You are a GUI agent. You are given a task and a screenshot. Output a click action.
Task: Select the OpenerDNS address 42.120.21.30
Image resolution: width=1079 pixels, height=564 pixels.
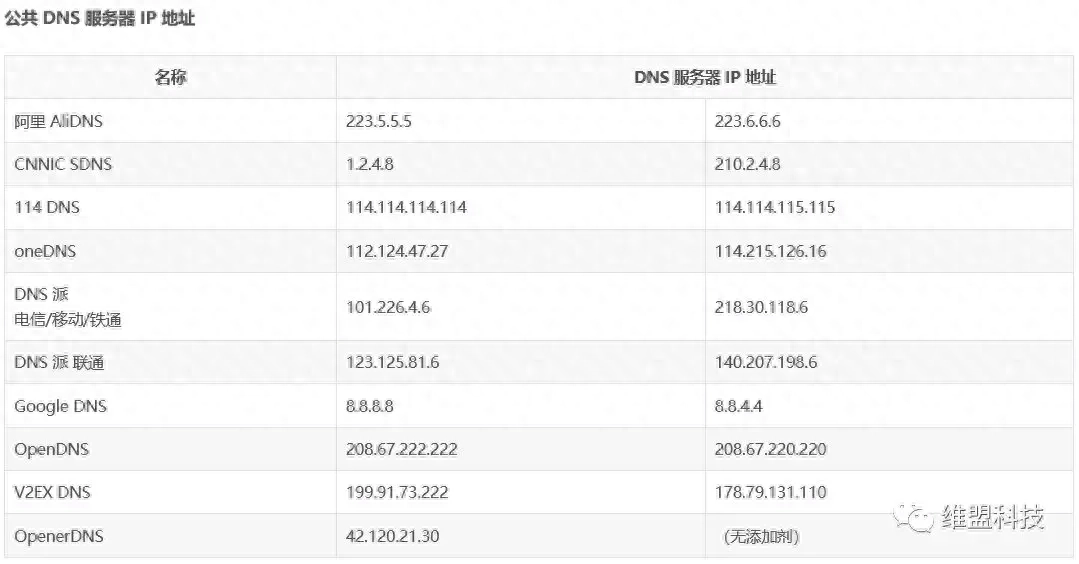click(x=392, y=537)
